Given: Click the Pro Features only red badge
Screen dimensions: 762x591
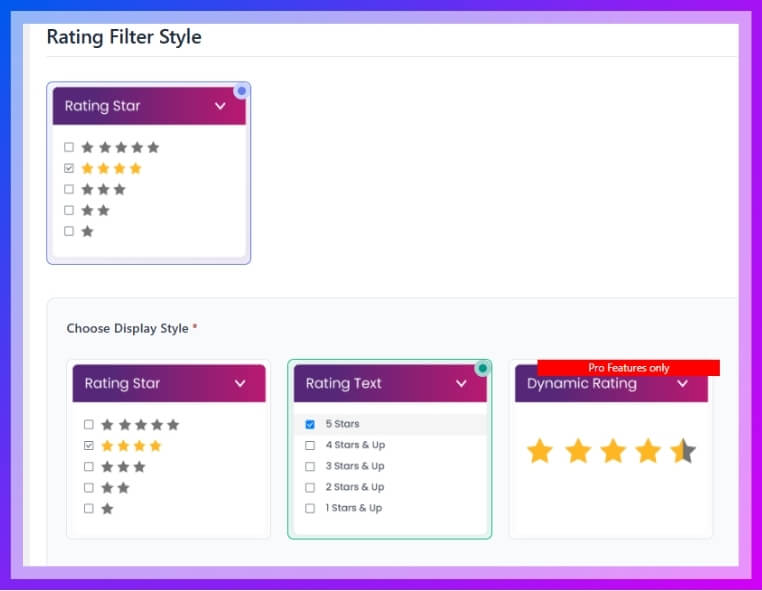Looking at the screenshot, I should [x=628, y=368].
